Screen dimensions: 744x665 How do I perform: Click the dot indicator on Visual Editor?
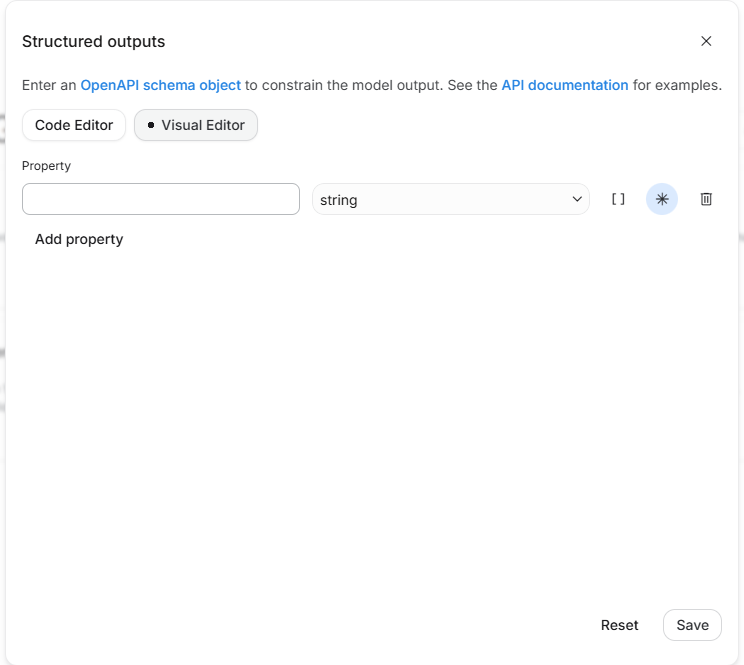pyautogui.click(x=151, y=125)
